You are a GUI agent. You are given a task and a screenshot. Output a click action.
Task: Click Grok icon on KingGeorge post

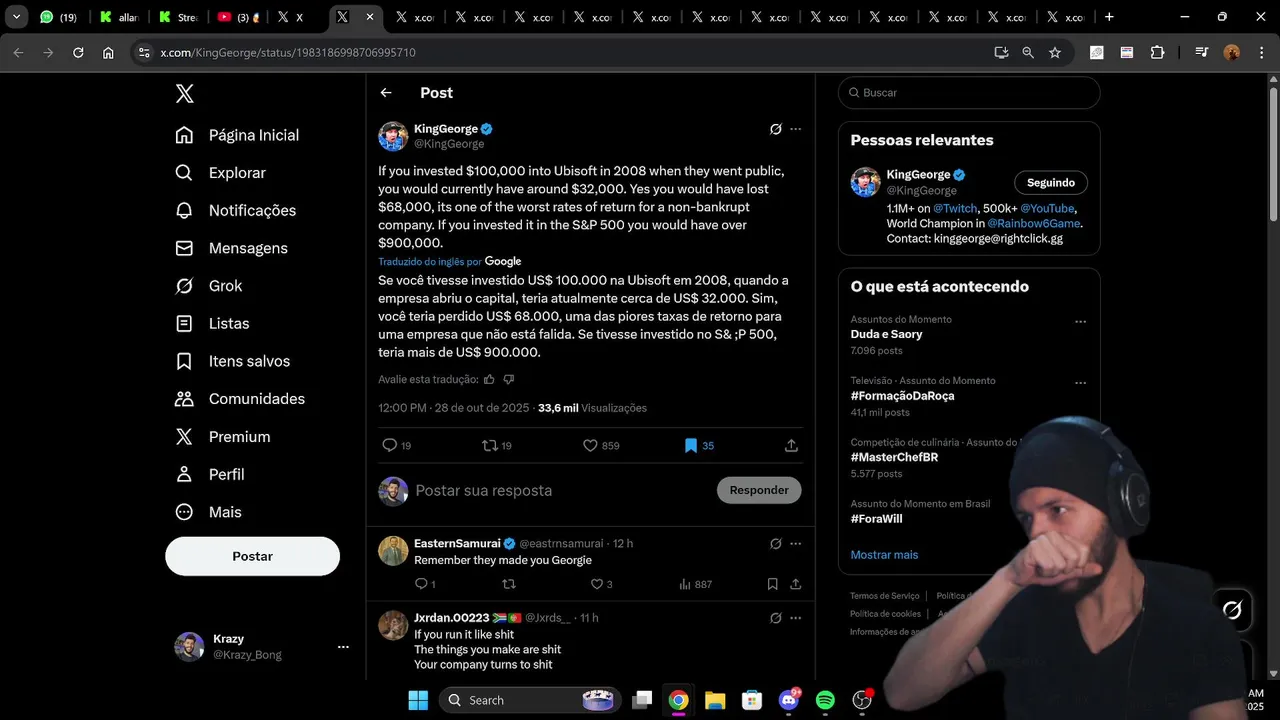(775, 129)
